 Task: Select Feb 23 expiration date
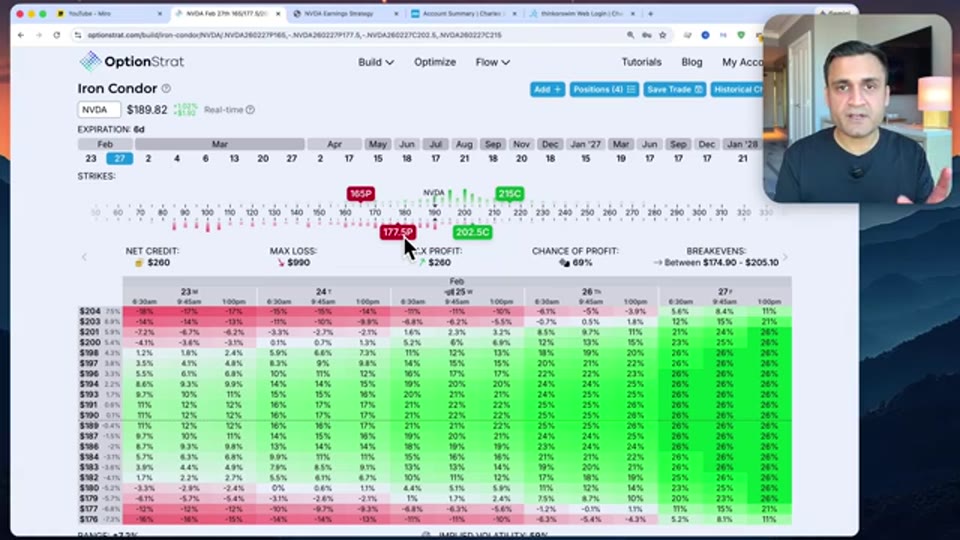pyautogui.click(x=91, y=159)
